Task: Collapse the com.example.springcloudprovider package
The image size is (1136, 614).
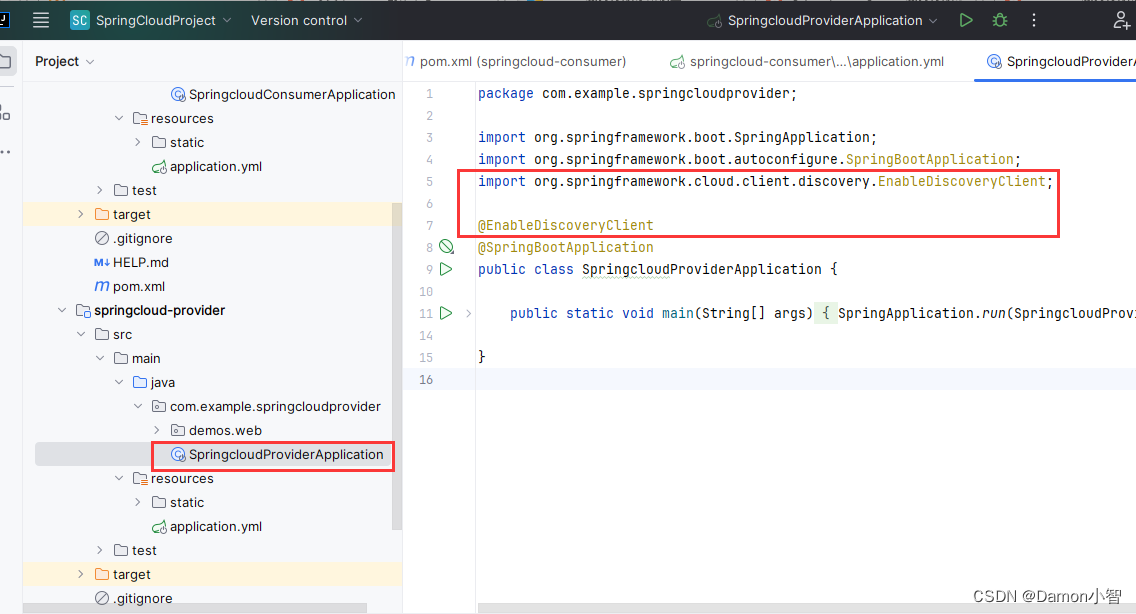Action: (x=138, y=406)
